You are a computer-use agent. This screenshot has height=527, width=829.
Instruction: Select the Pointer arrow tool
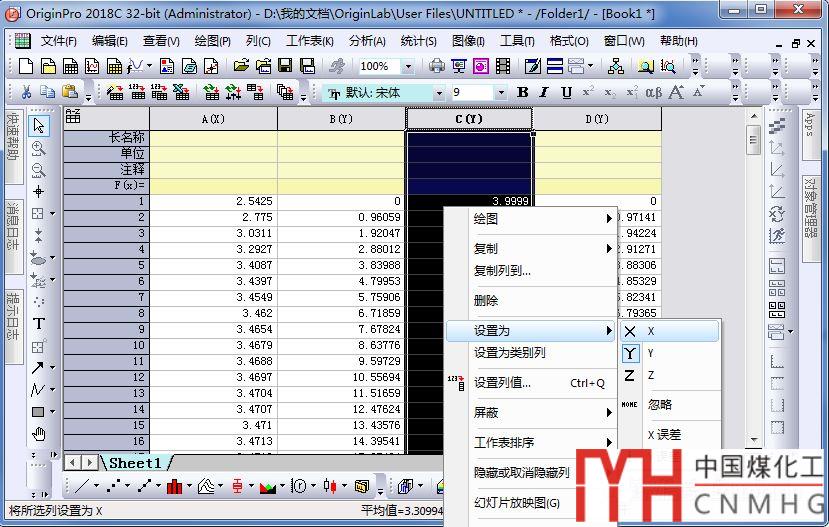pyautogui.click(x=39, y=125)
